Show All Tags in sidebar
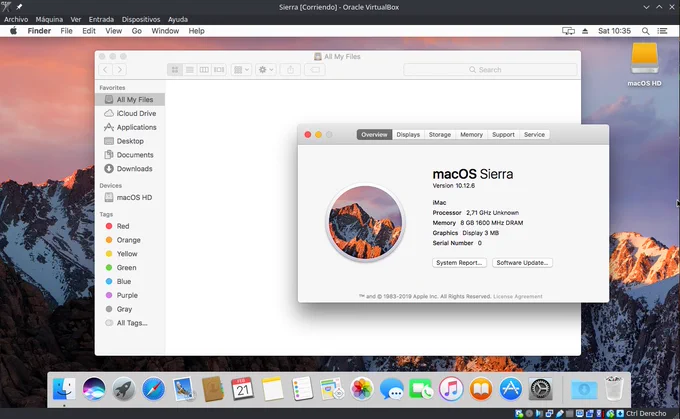Screen dimensions: 680x419 [x=130, y=323]
